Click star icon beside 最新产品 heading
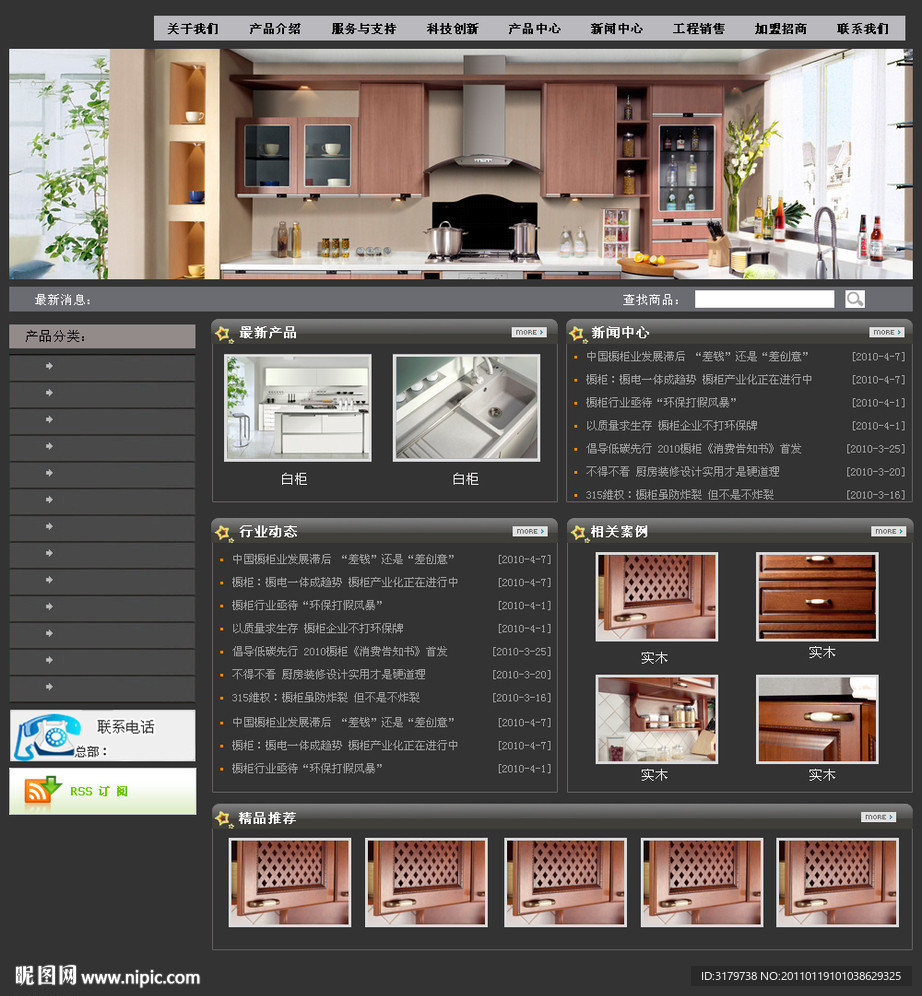This screenshot has height=996, width=922. [224, 333]
